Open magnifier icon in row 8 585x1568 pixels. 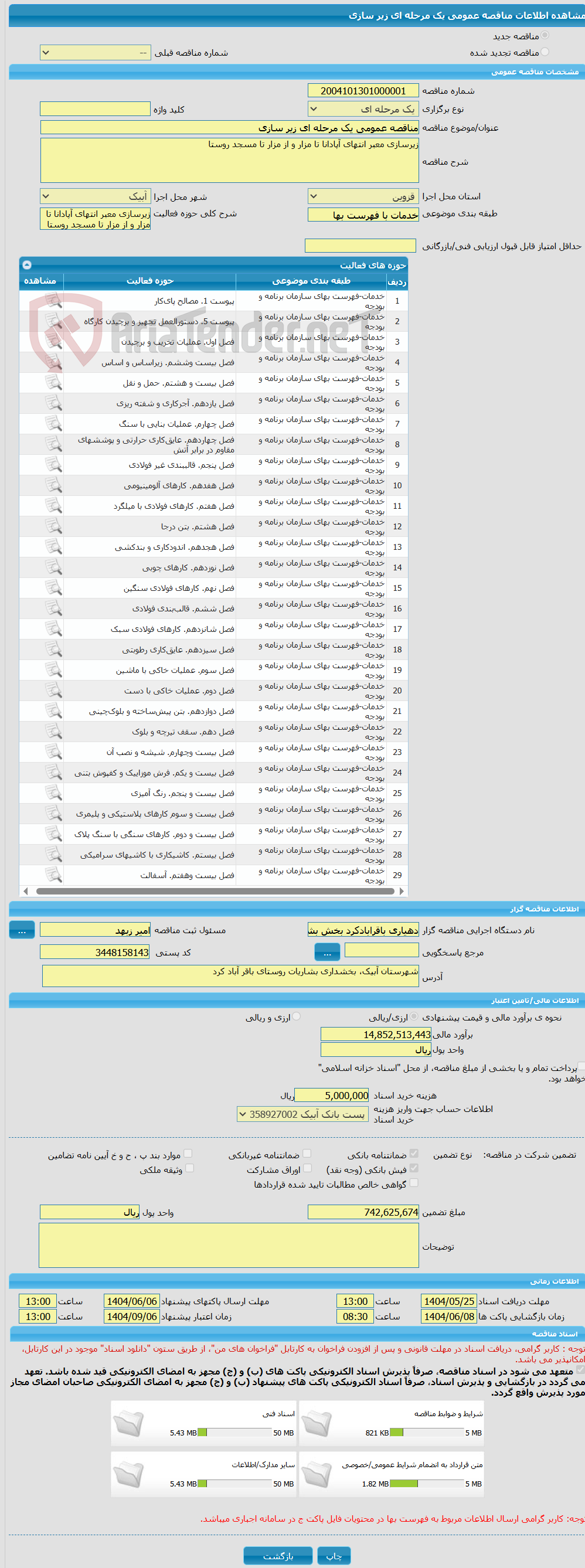(x=53, y=444)
